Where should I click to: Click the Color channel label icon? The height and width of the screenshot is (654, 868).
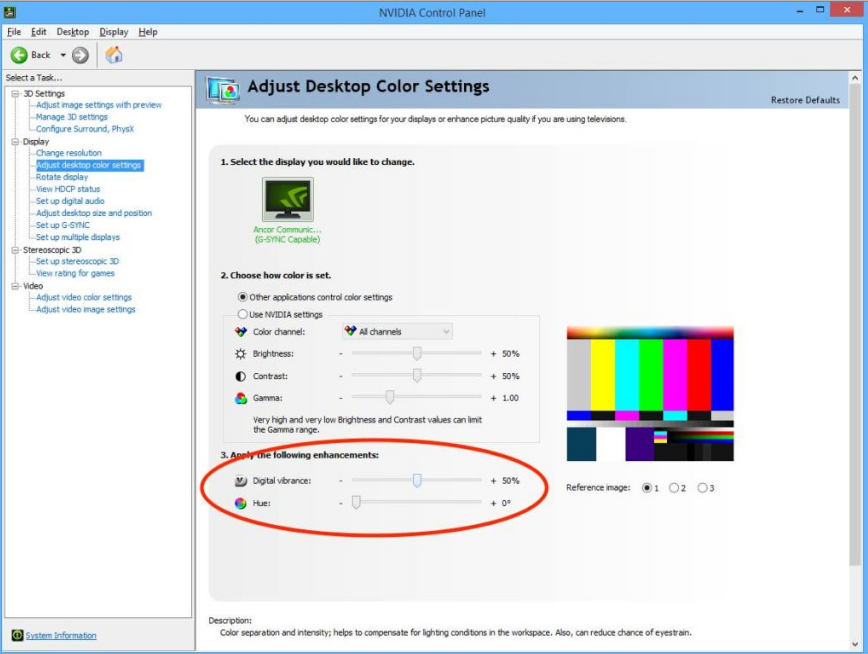point(240,332)
